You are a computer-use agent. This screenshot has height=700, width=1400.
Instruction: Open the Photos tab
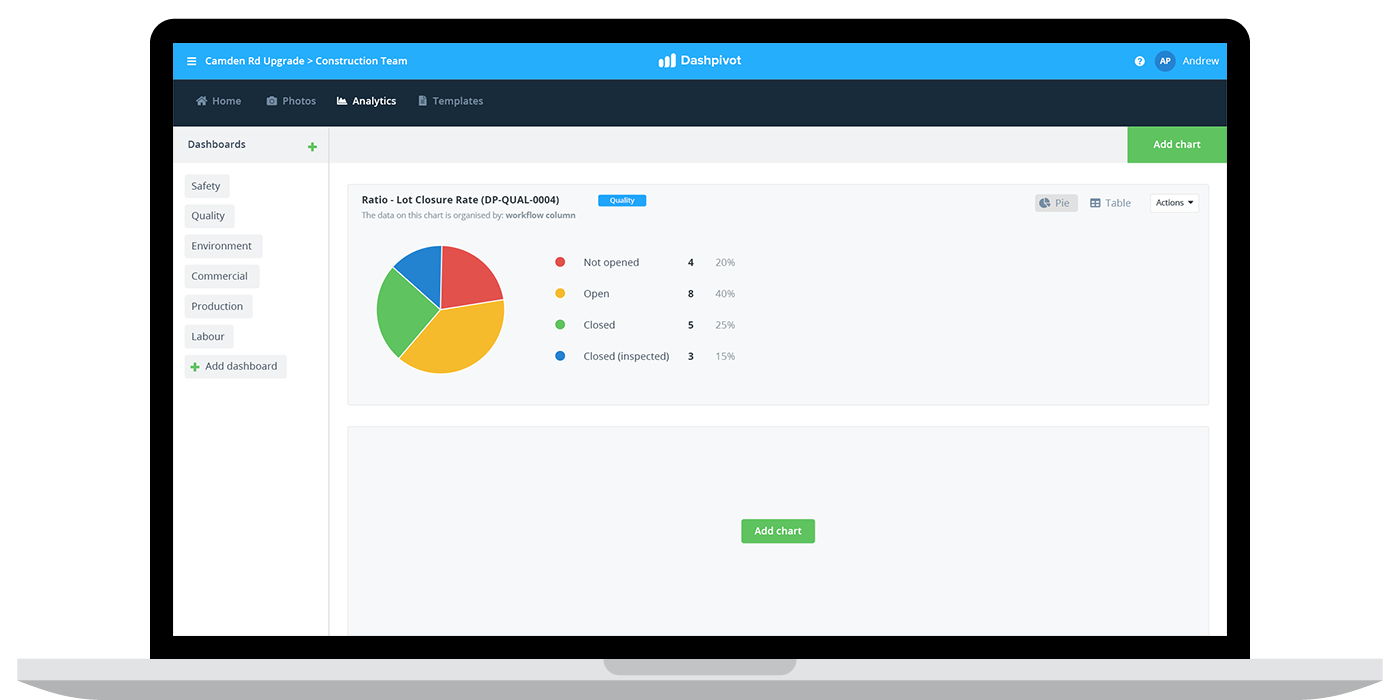click(x=291, y=101)
